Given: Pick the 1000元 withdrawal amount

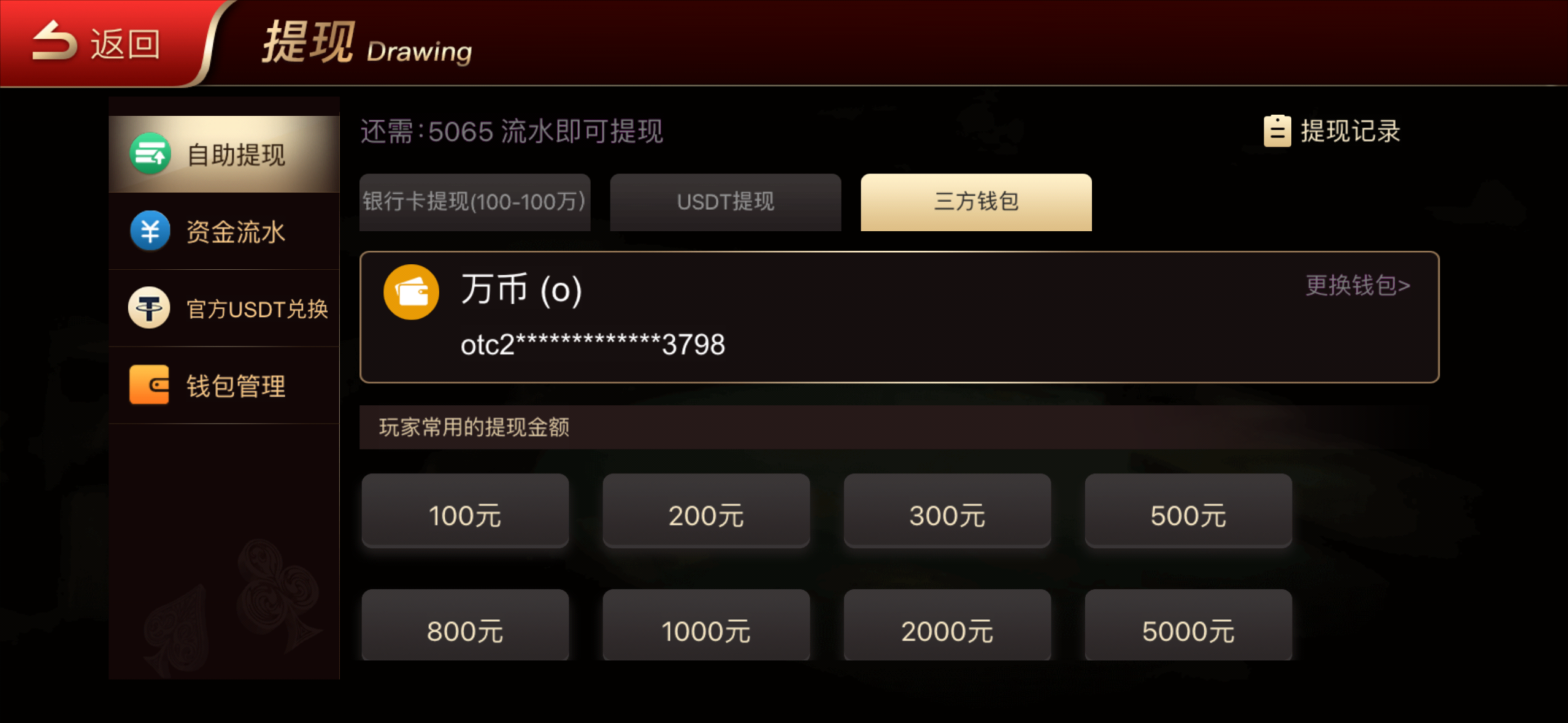Looking at the screenshot, I should click(706, 625).
